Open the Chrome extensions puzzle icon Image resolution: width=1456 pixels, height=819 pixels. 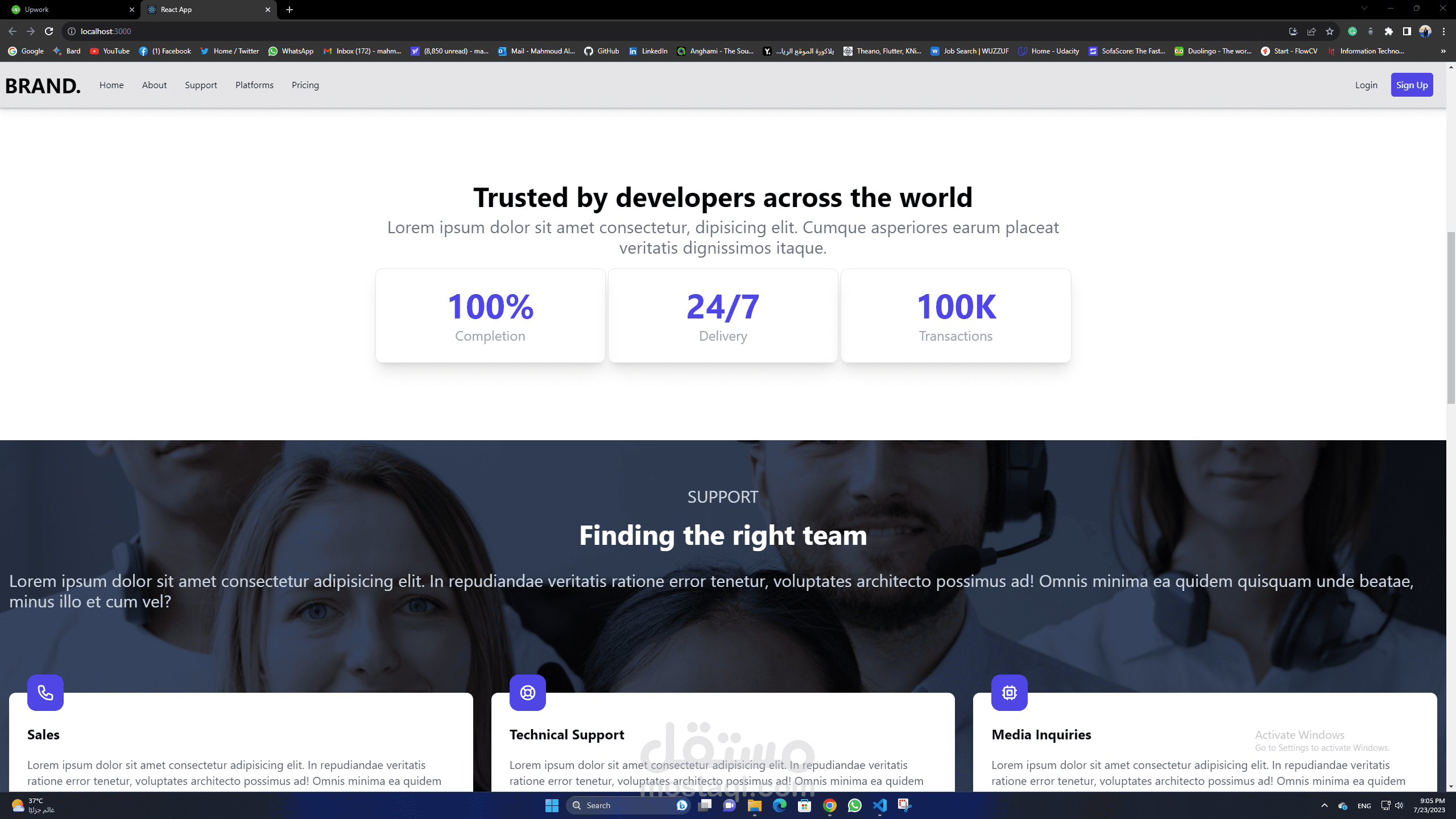1389,31
